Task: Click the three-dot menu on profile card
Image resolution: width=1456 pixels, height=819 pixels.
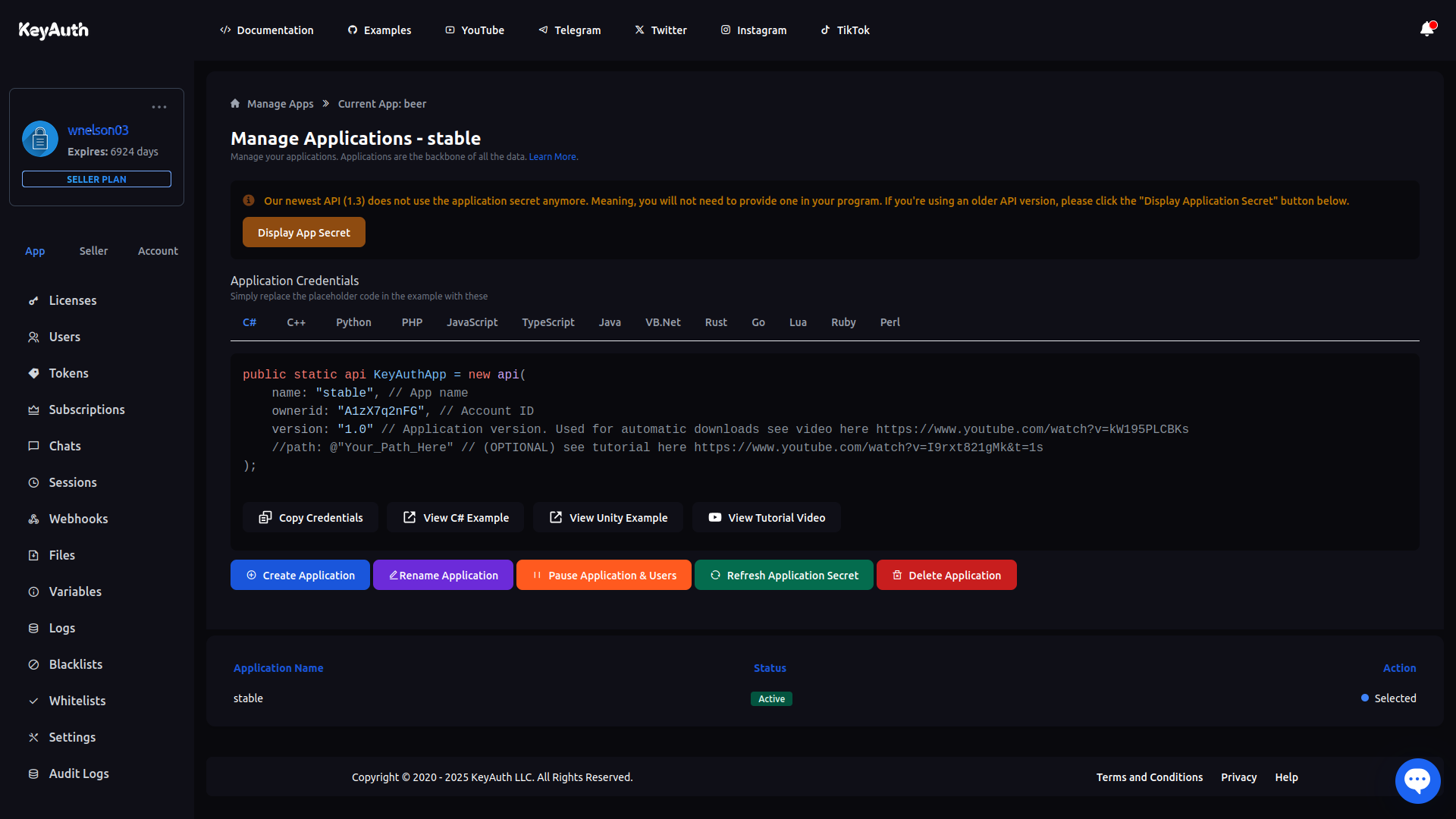Action: click(158, 107)
